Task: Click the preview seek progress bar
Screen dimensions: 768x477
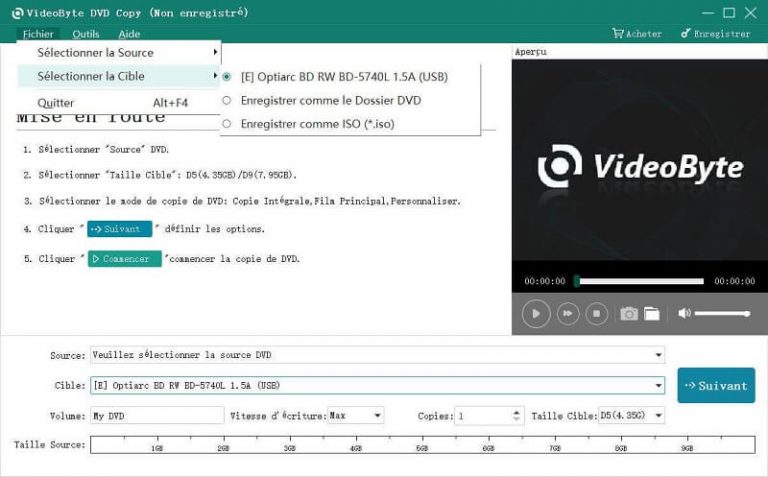Action: pos(640,281)
